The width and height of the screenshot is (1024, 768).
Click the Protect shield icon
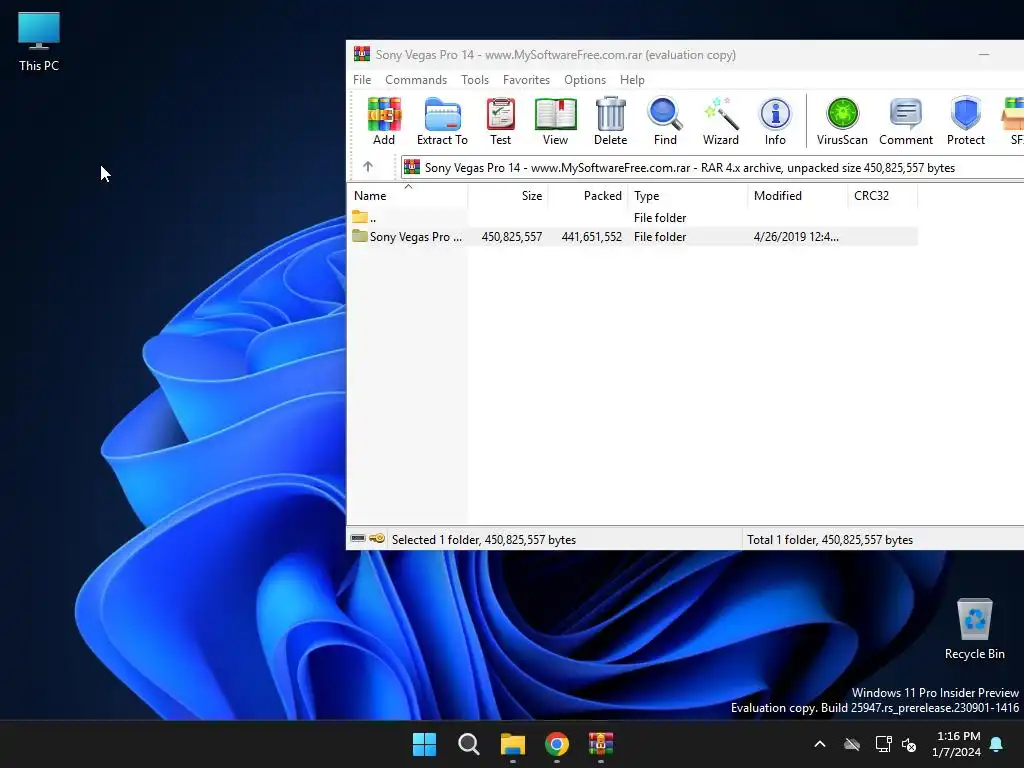pos(966,121)
